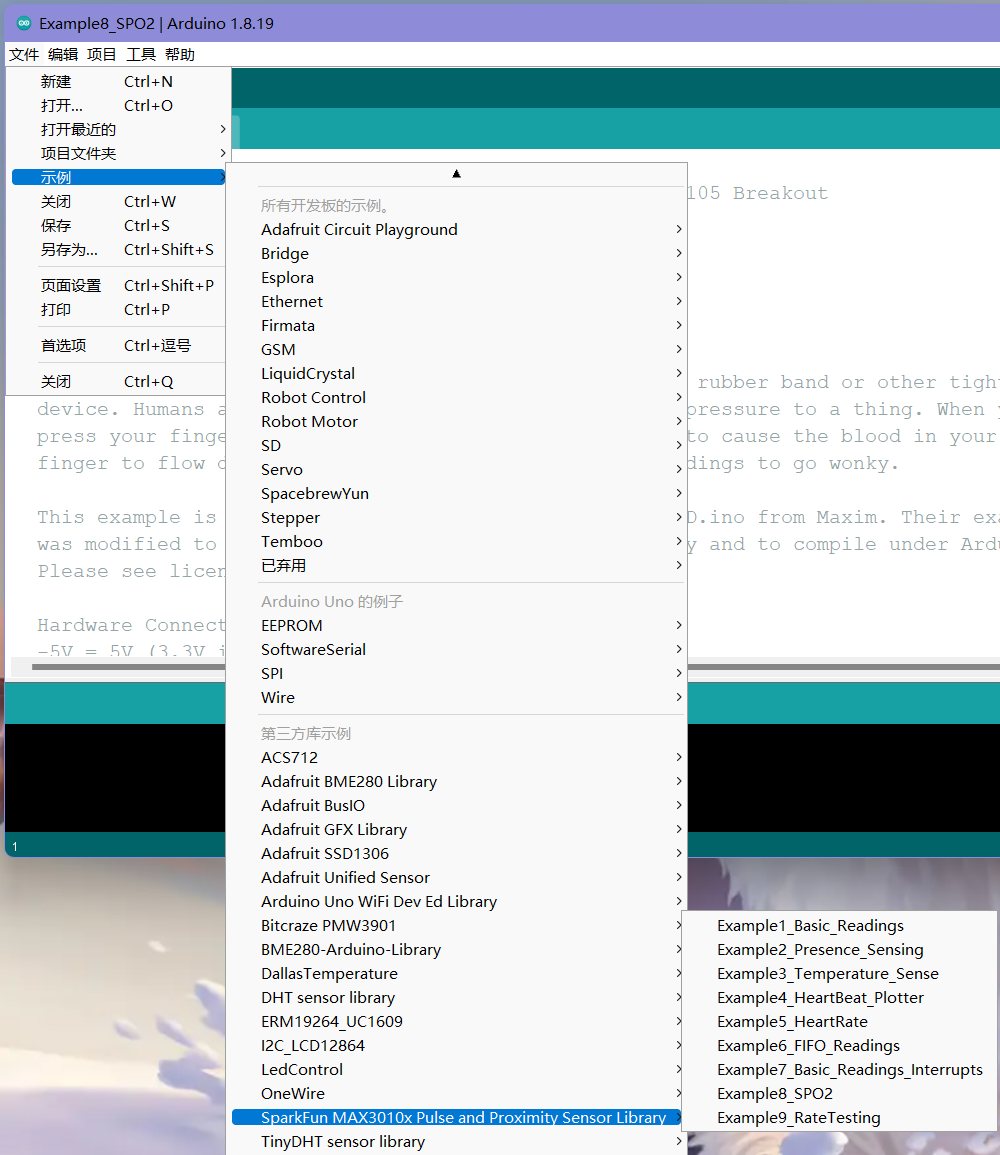1000x1155 pixels.
Task: Open Adafruit GFX Library examples
Action: click(457, 829)
